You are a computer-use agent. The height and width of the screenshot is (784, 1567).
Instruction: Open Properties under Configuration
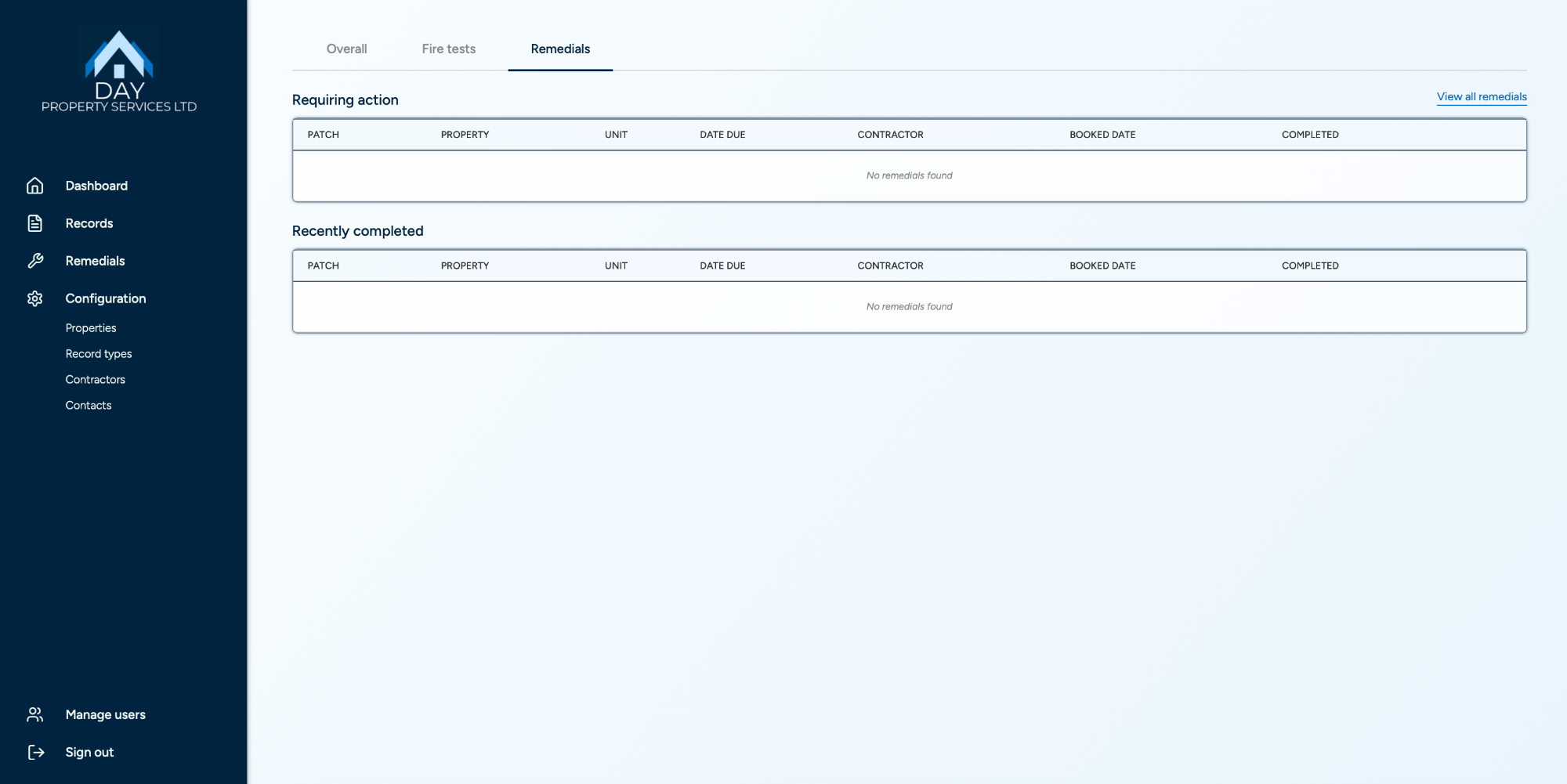point(91,328)
